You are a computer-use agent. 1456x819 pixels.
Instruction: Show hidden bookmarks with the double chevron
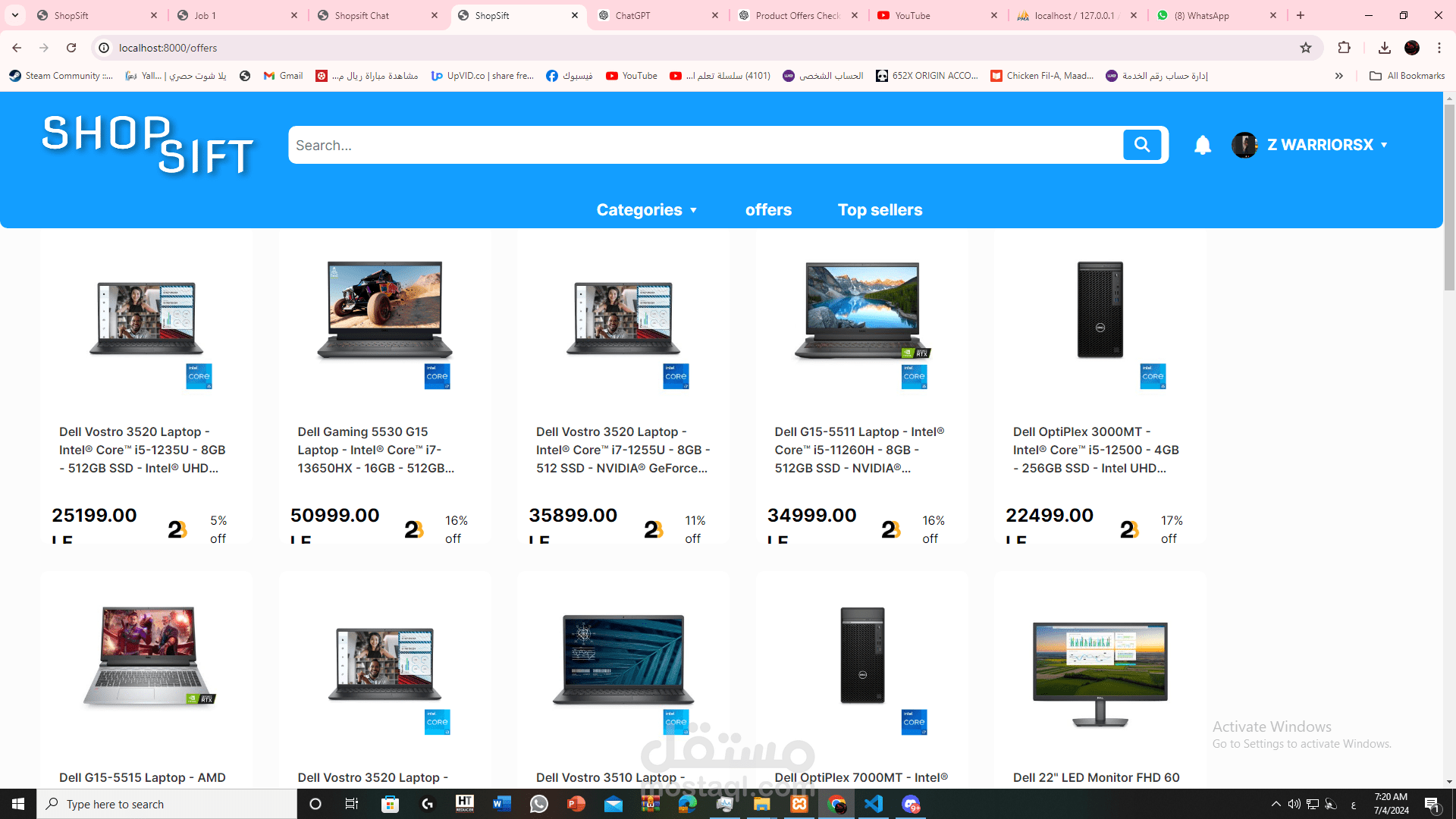(x=1339, y=76)
